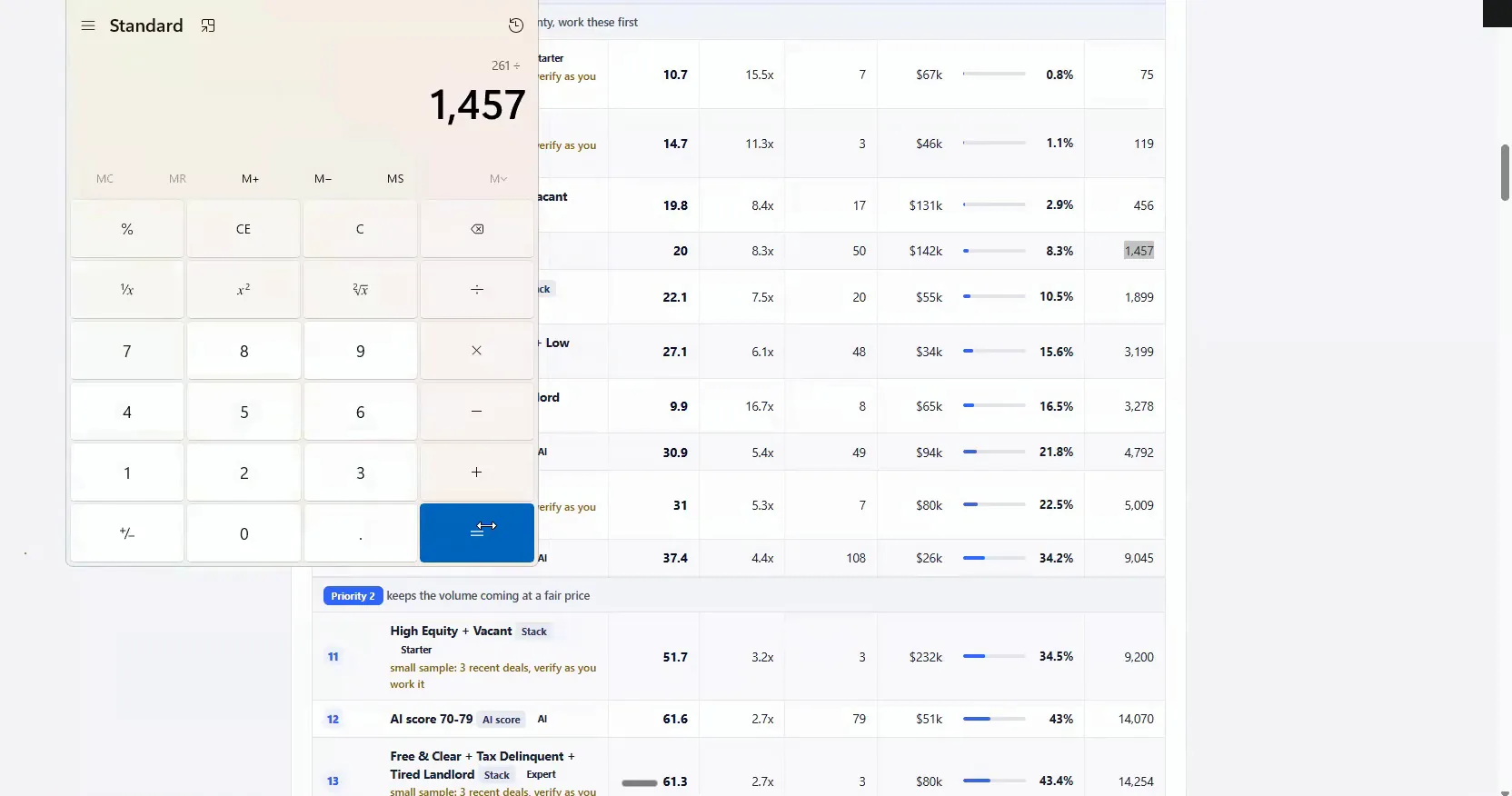Store the value with MS
This screenshot has width=1512, height=796.
click(395, 179)
